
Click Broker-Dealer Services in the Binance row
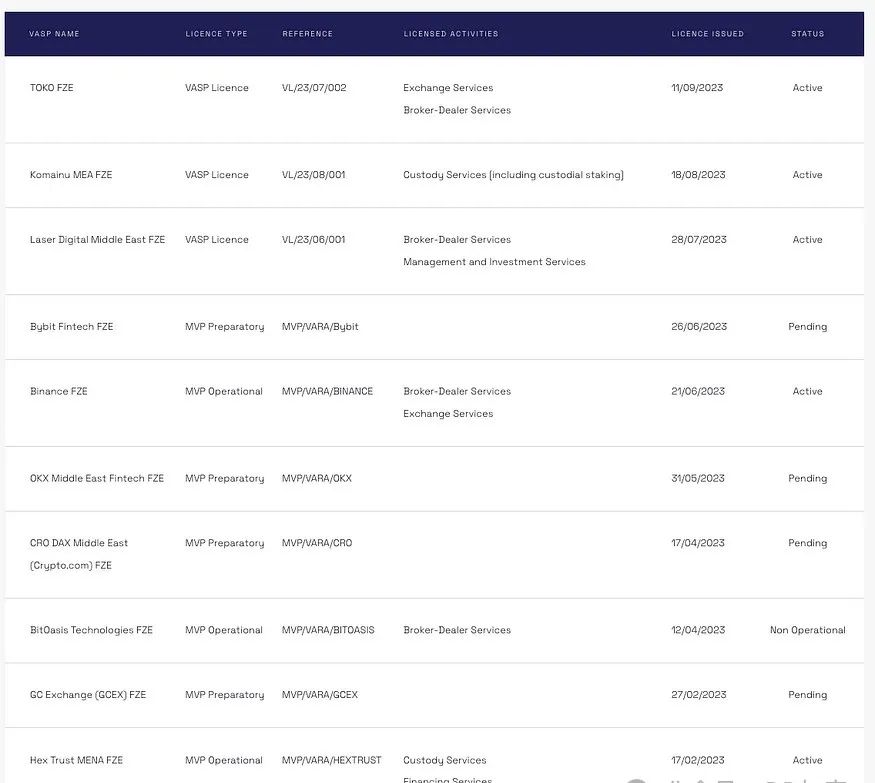pyautogui.click(x=457, y=391)
